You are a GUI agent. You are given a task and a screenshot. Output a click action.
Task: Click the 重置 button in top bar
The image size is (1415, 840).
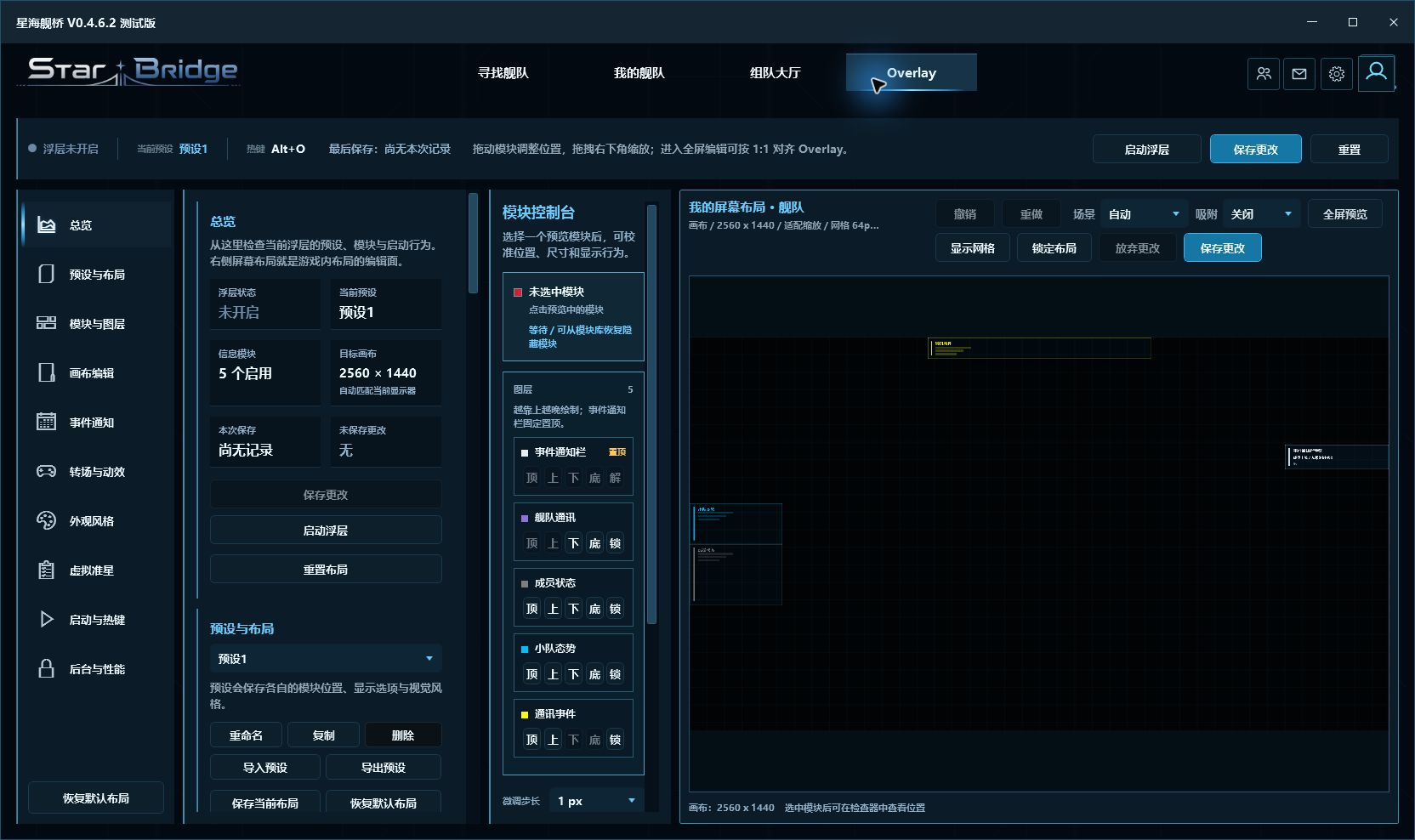pos(1350,149)
